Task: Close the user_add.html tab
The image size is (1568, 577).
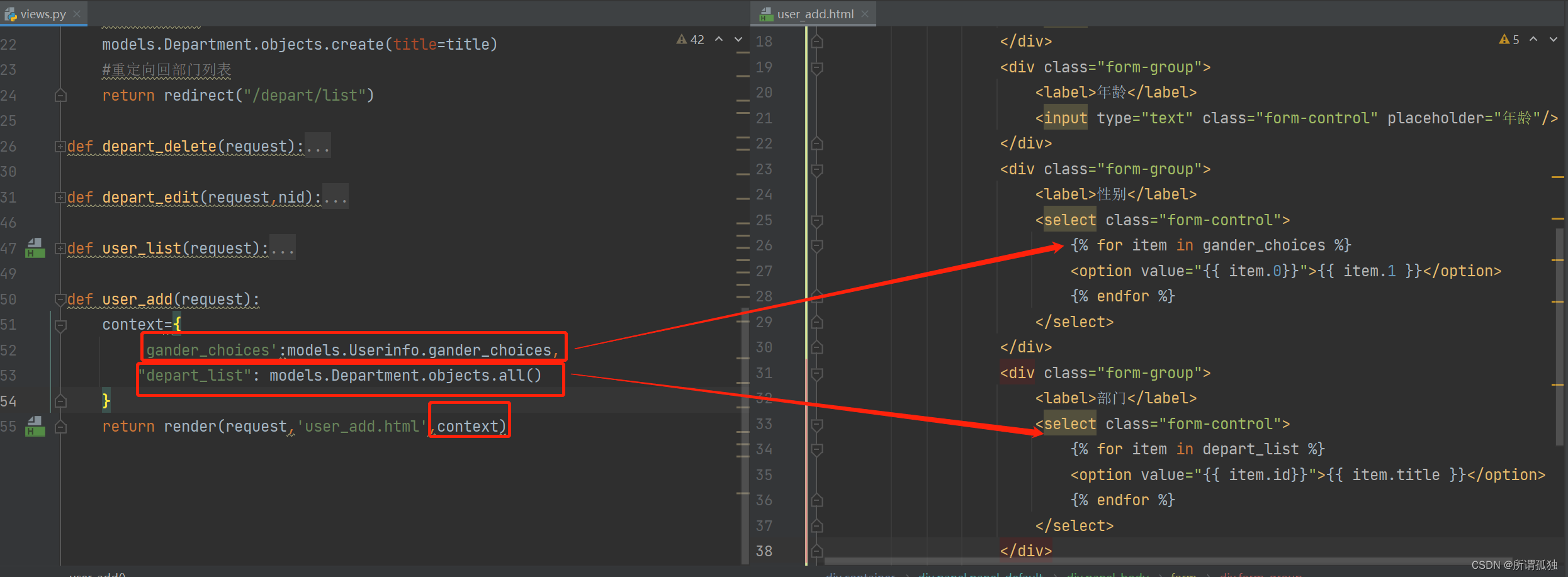Action: pos(865,13)
